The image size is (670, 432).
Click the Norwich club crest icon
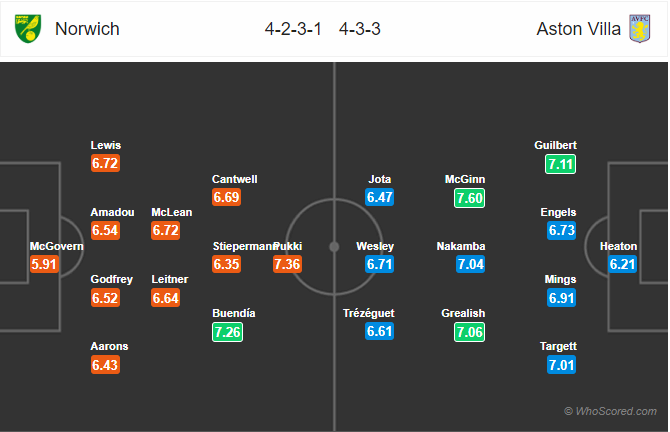28,29
